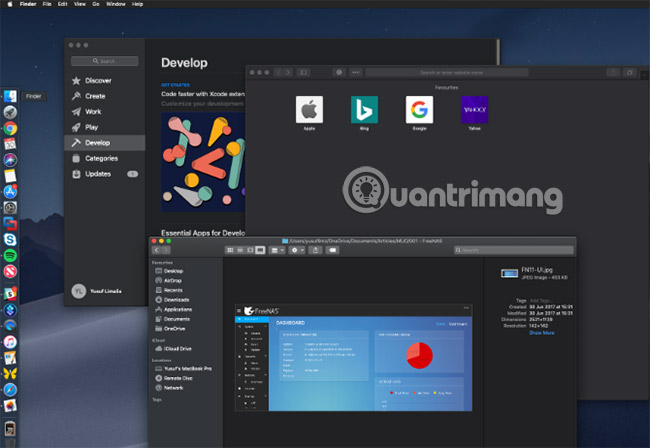Screen dimensions: 650x448
Task: Select Work in App Store sidebar
Action: pyautogui.click(x=104, y=111)
